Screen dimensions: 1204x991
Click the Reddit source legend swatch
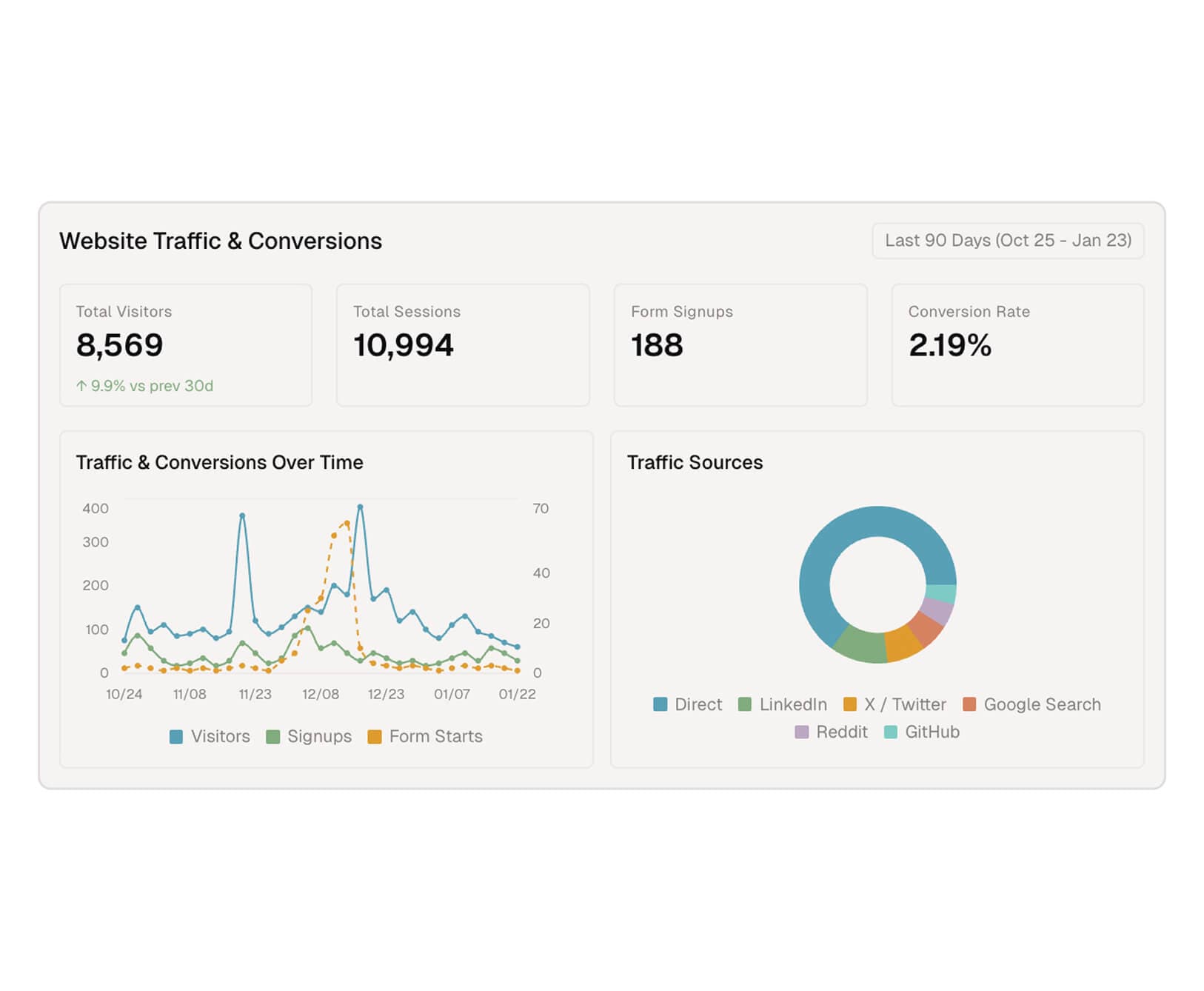[800, 732]
